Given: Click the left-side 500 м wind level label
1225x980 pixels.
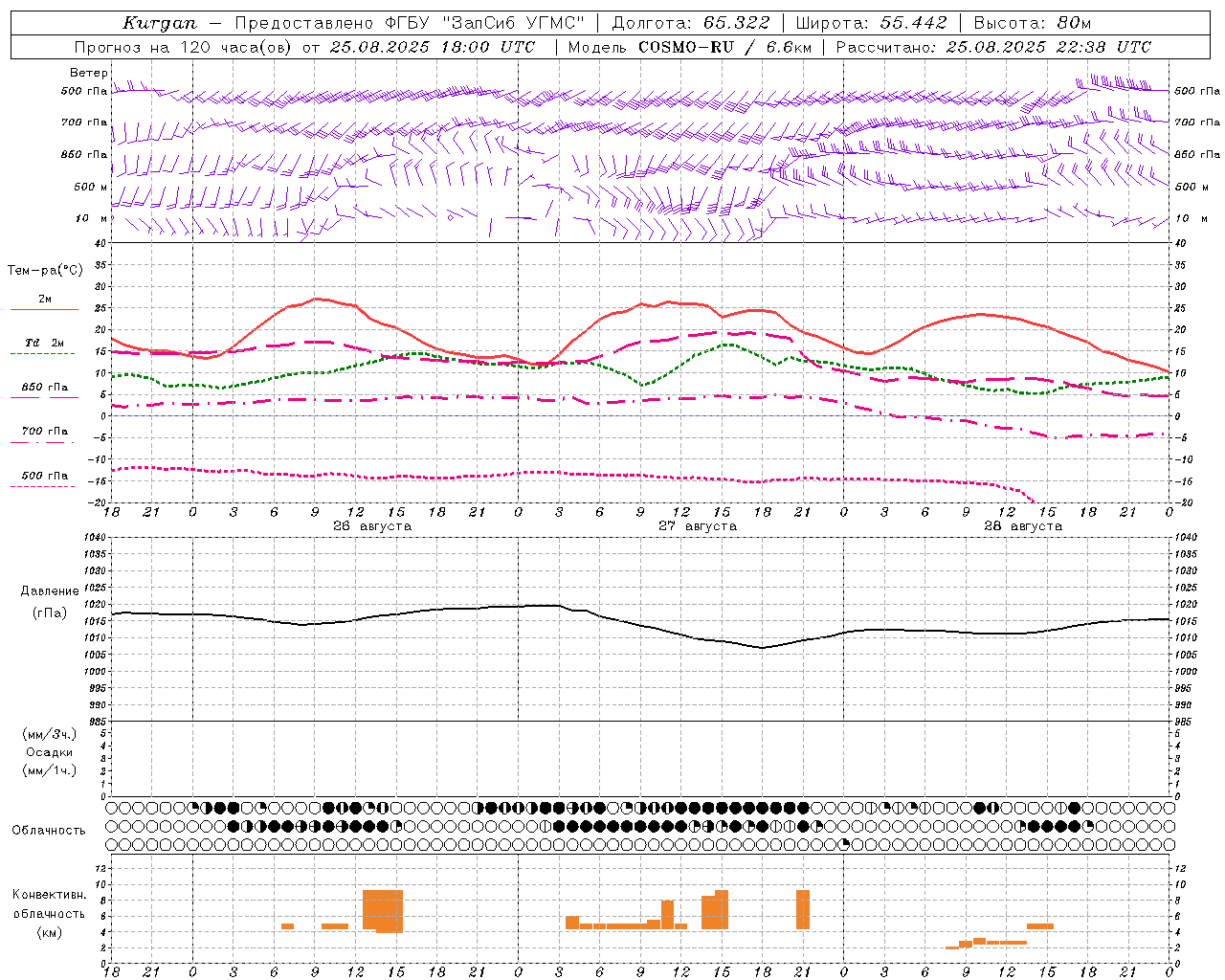Looking at the screenshot, I should point(91,187).
